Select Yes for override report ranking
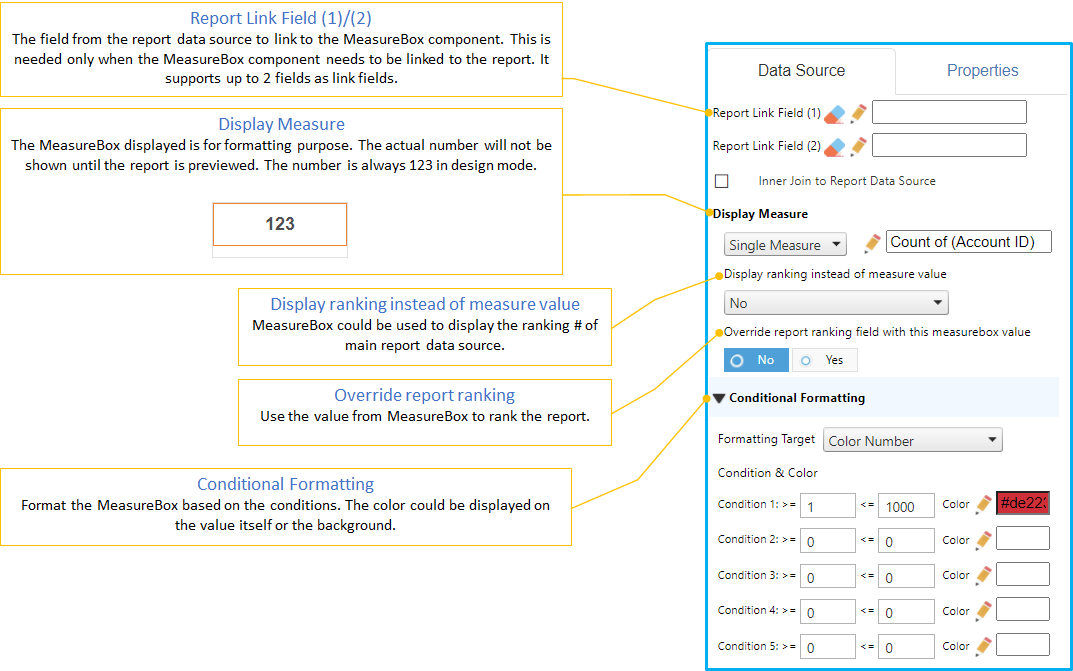Image resolution: width=1073 pixels, height=671 pixels. click(x=825, y=360)
